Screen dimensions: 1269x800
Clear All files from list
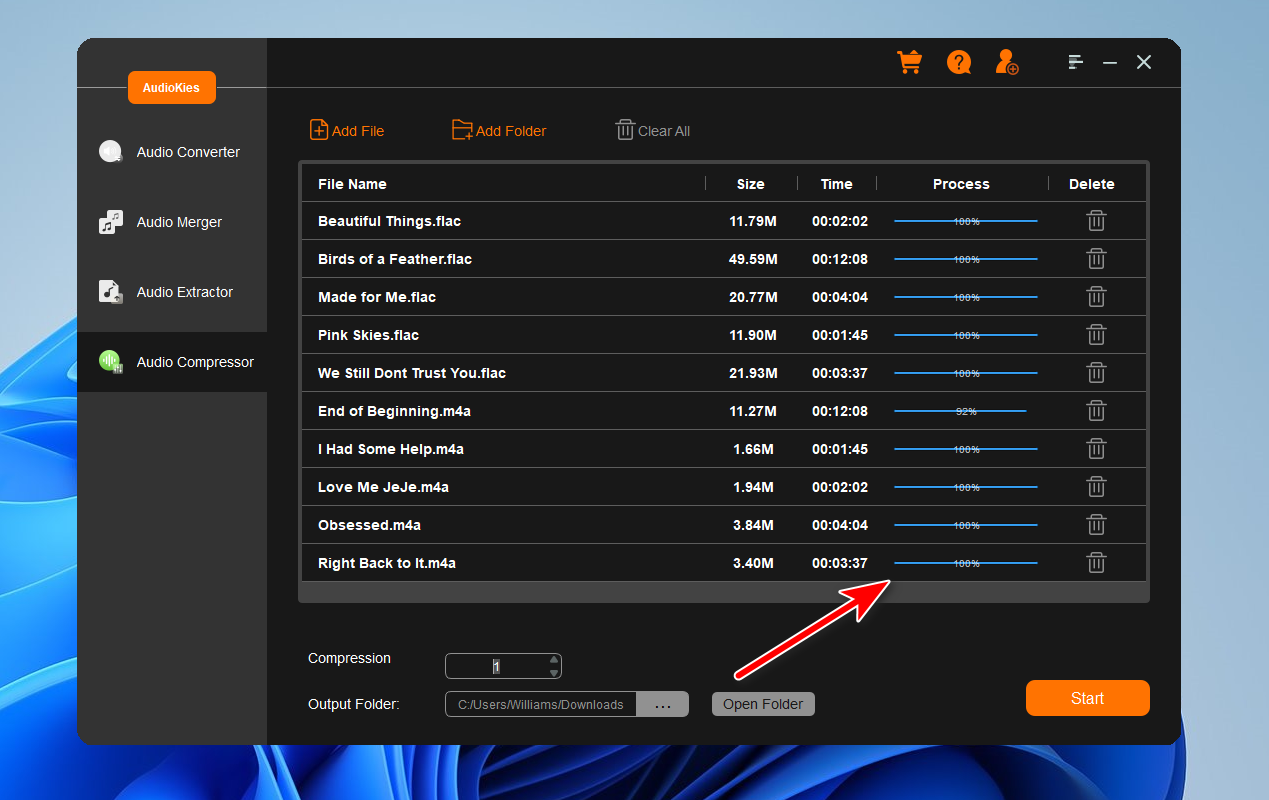[653, 131]
